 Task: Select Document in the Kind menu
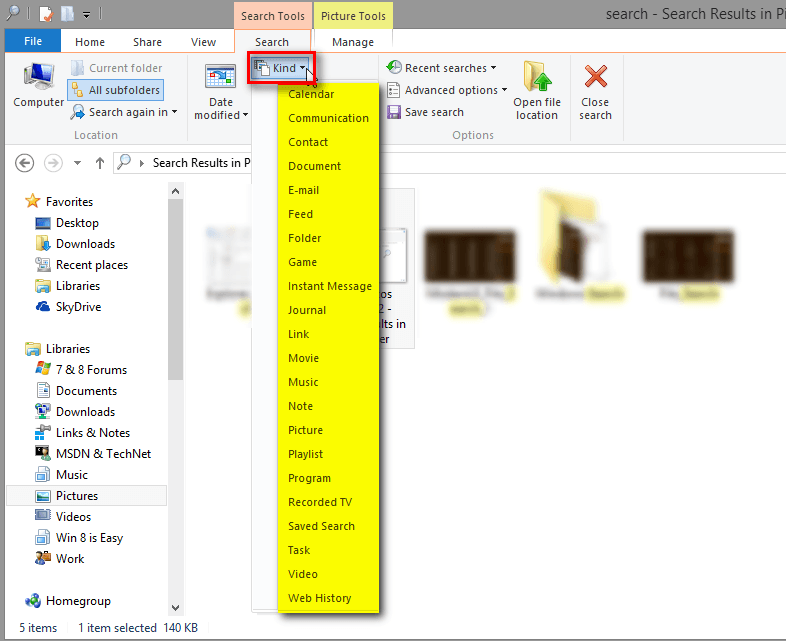315,166
